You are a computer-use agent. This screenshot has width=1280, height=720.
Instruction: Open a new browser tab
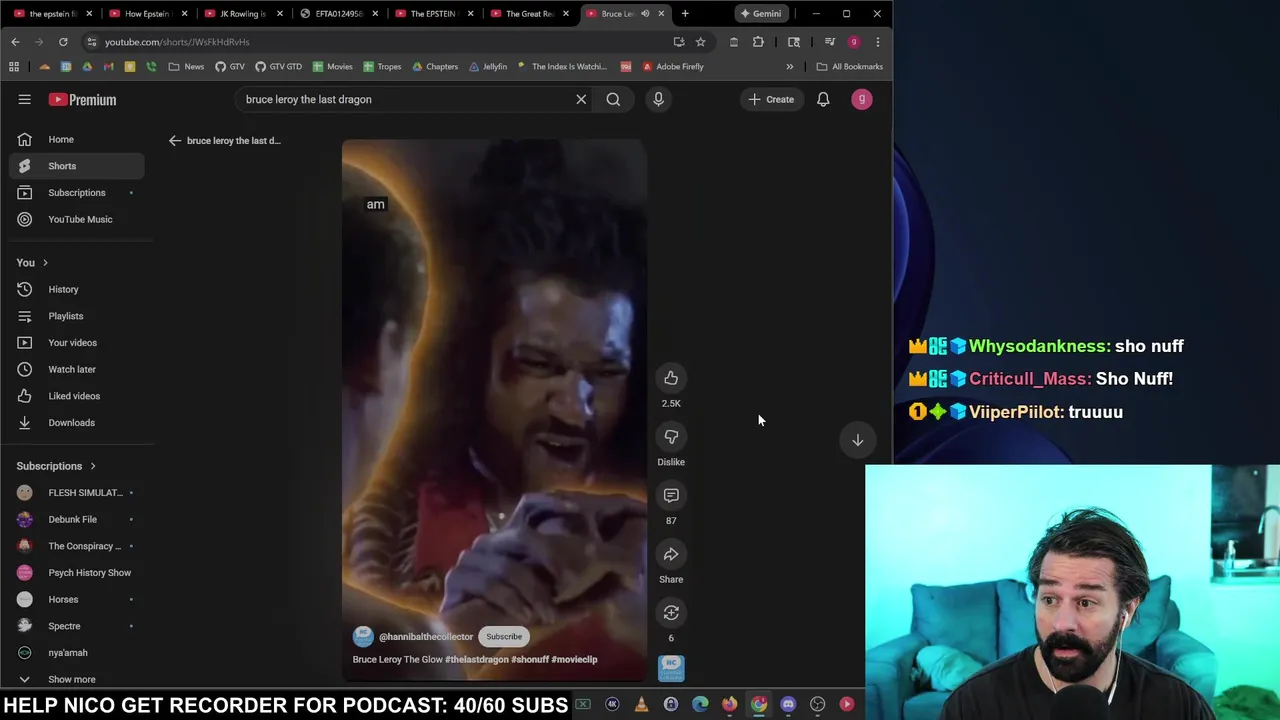point(685,13)
